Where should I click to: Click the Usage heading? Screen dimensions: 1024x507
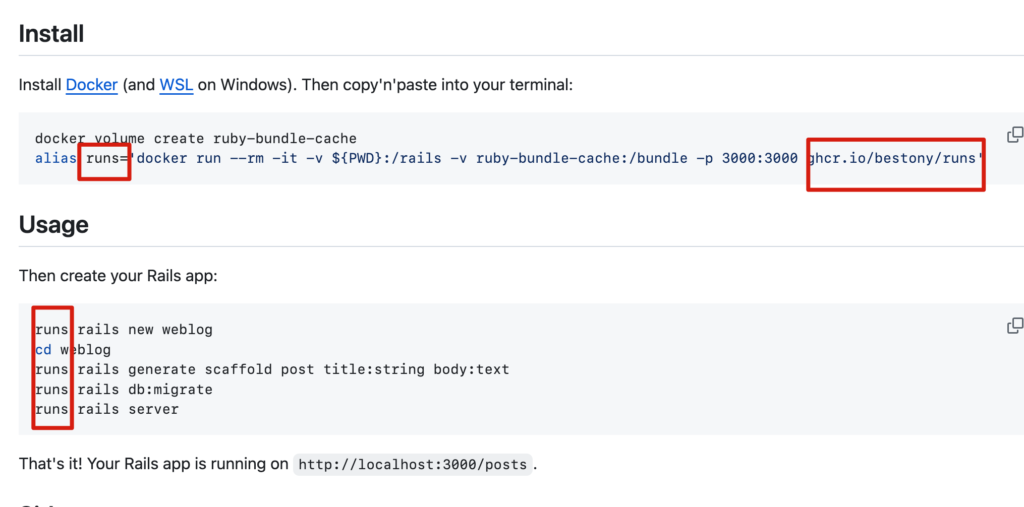click(54, 224)
